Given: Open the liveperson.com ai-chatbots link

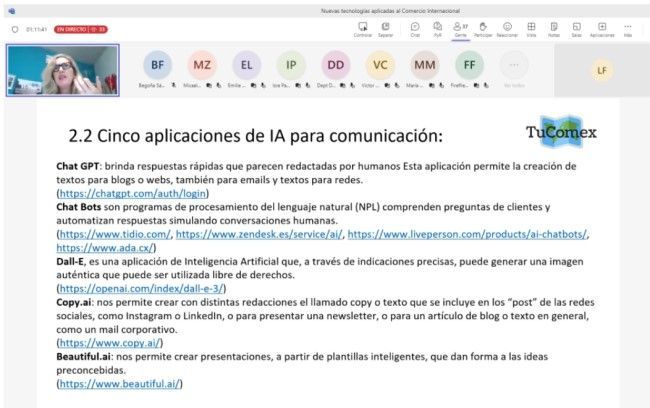Looking at the screenshot, I should tap(467, 234).
